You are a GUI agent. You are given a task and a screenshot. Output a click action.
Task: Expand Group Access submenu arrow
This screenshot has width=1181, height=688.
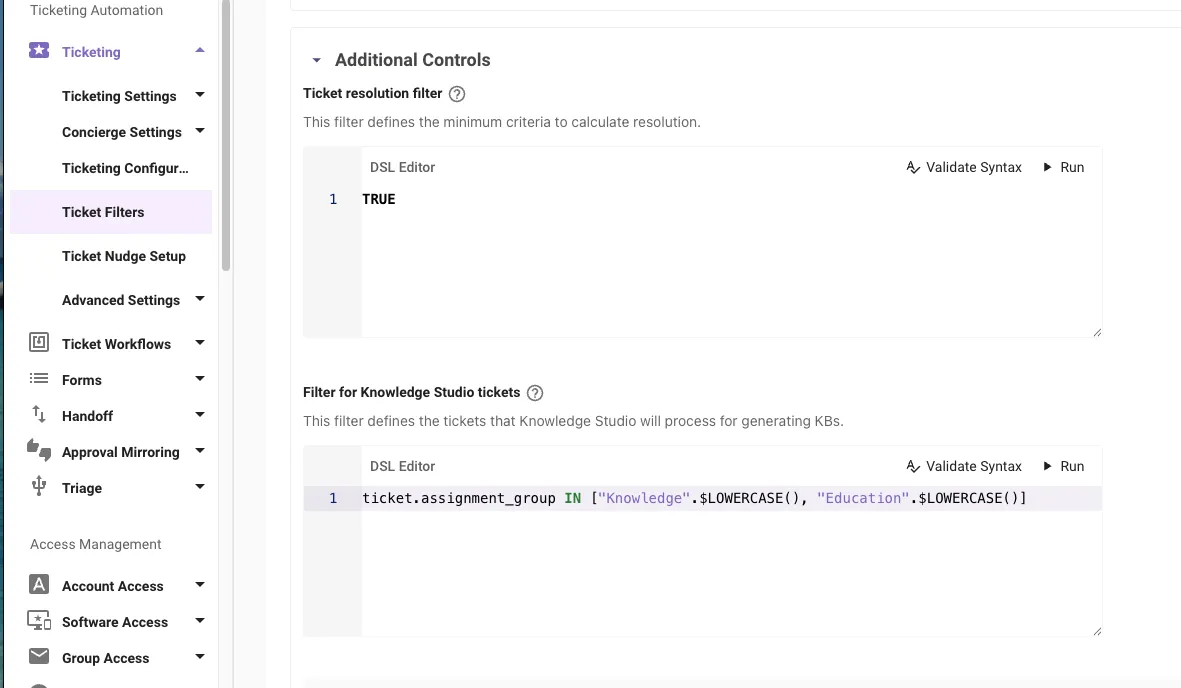click(x=200, y=657)
